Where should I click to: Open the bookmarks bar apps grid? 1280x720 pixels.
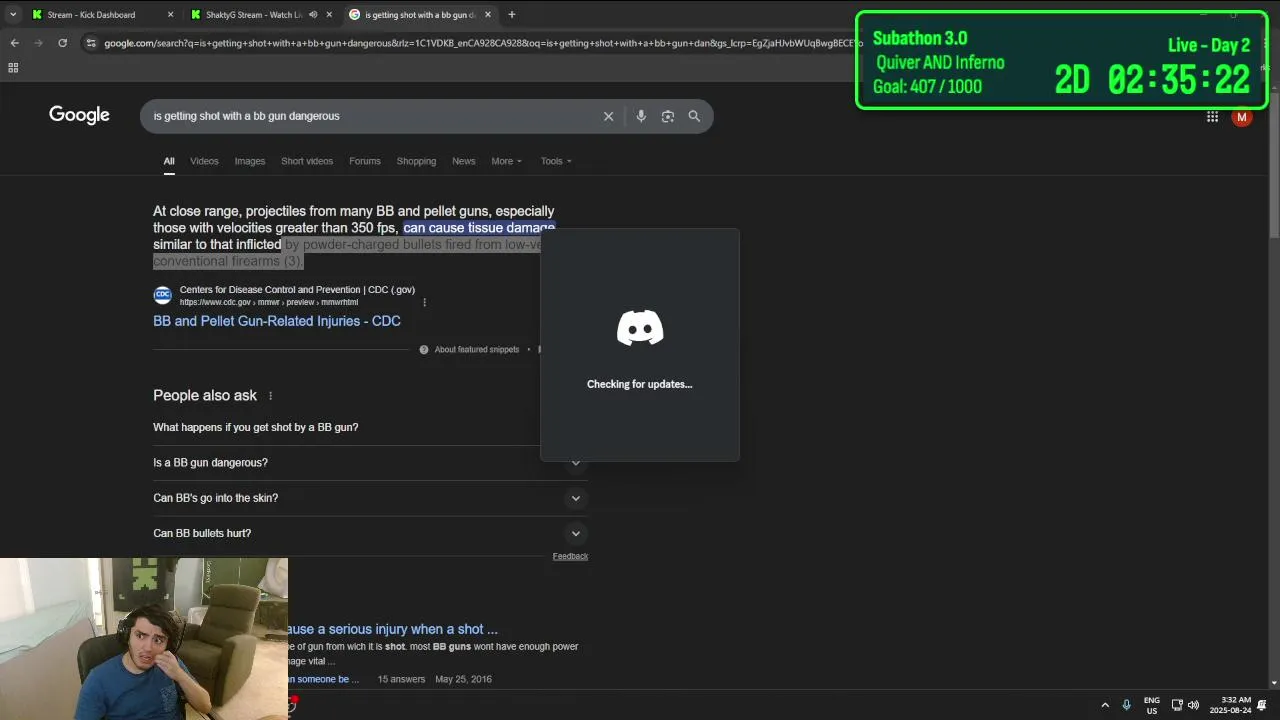tap(13, 68)
